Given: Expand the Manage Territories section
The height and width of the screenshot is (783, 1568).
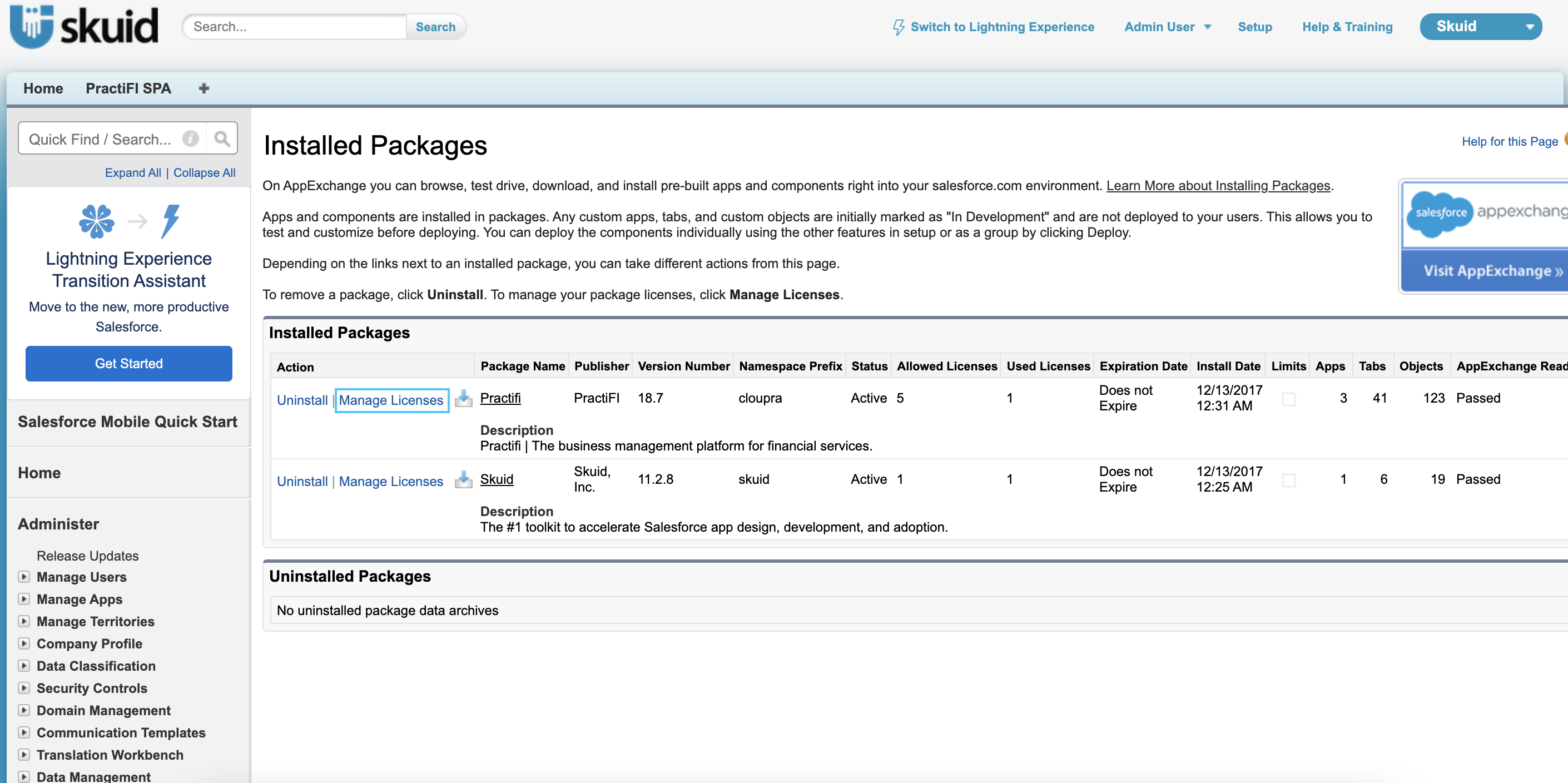Looking at the screenshot, I should coord(24,621).
